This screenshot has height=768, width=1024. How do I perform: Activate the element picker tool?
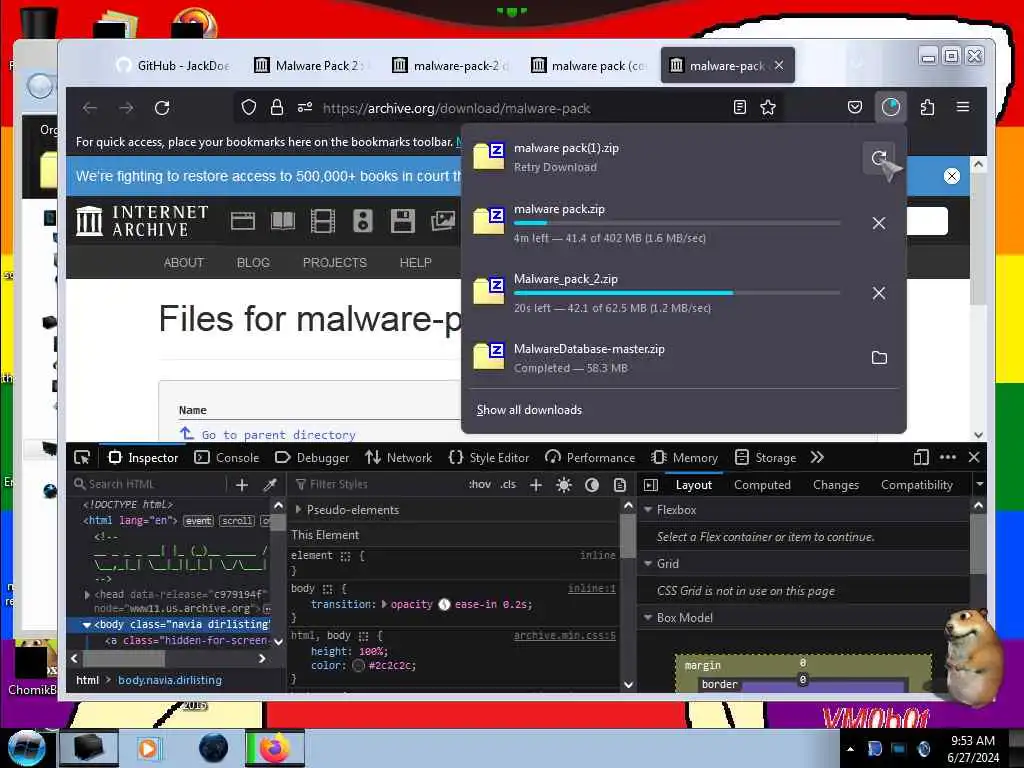point(82,457)
